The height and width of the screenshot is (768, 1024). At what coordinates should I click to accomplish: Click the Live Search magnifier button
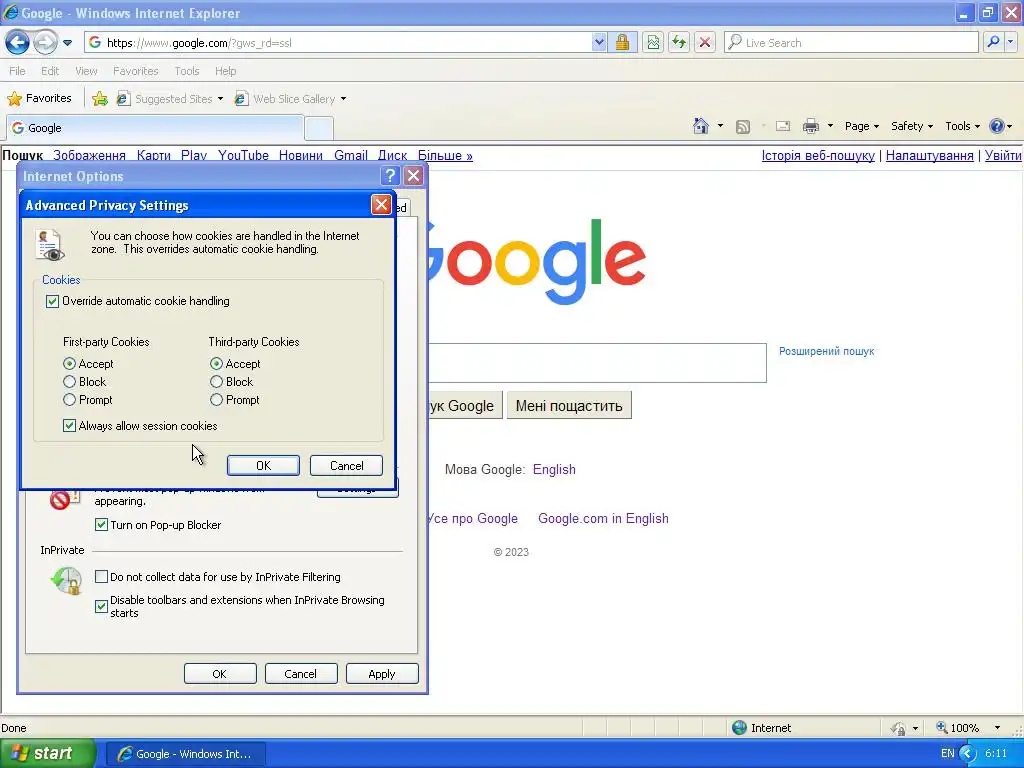[x=993, y=42]
